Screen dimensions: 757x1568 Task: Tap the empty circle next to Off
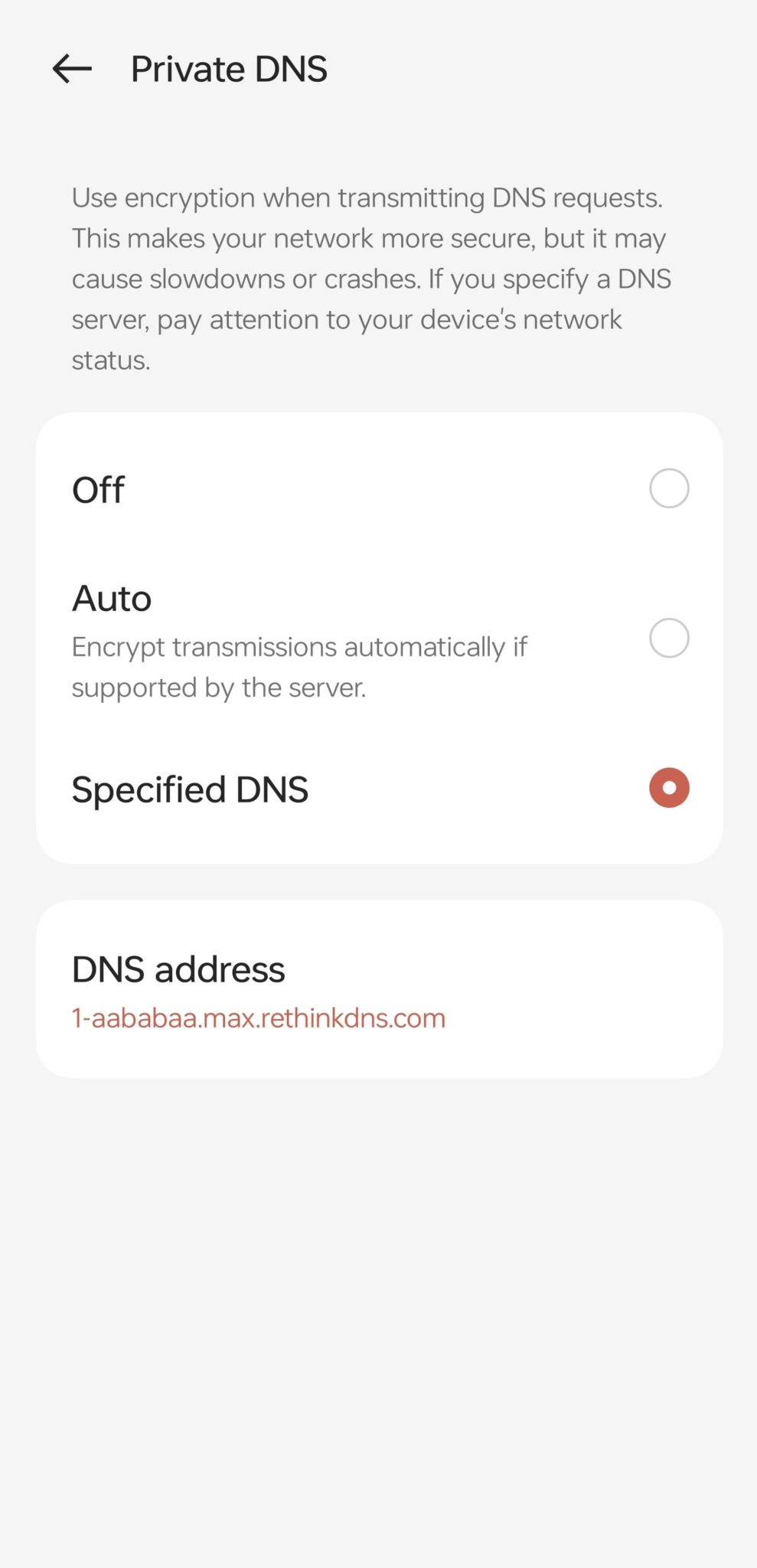point(668,488)
